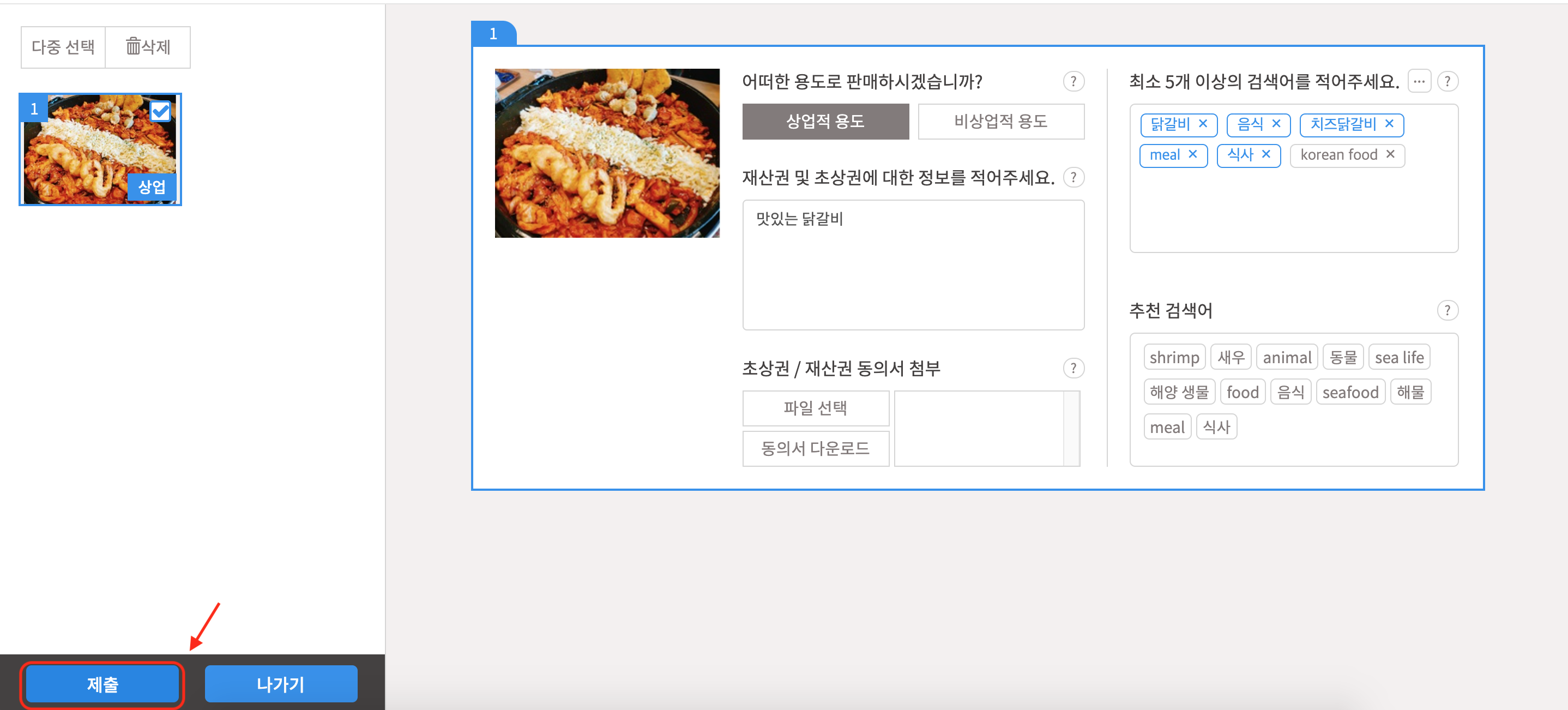1568x710 pixels.
Task: Delete the 치즈닭갈비 tag with X
Action: [1389, 124]
